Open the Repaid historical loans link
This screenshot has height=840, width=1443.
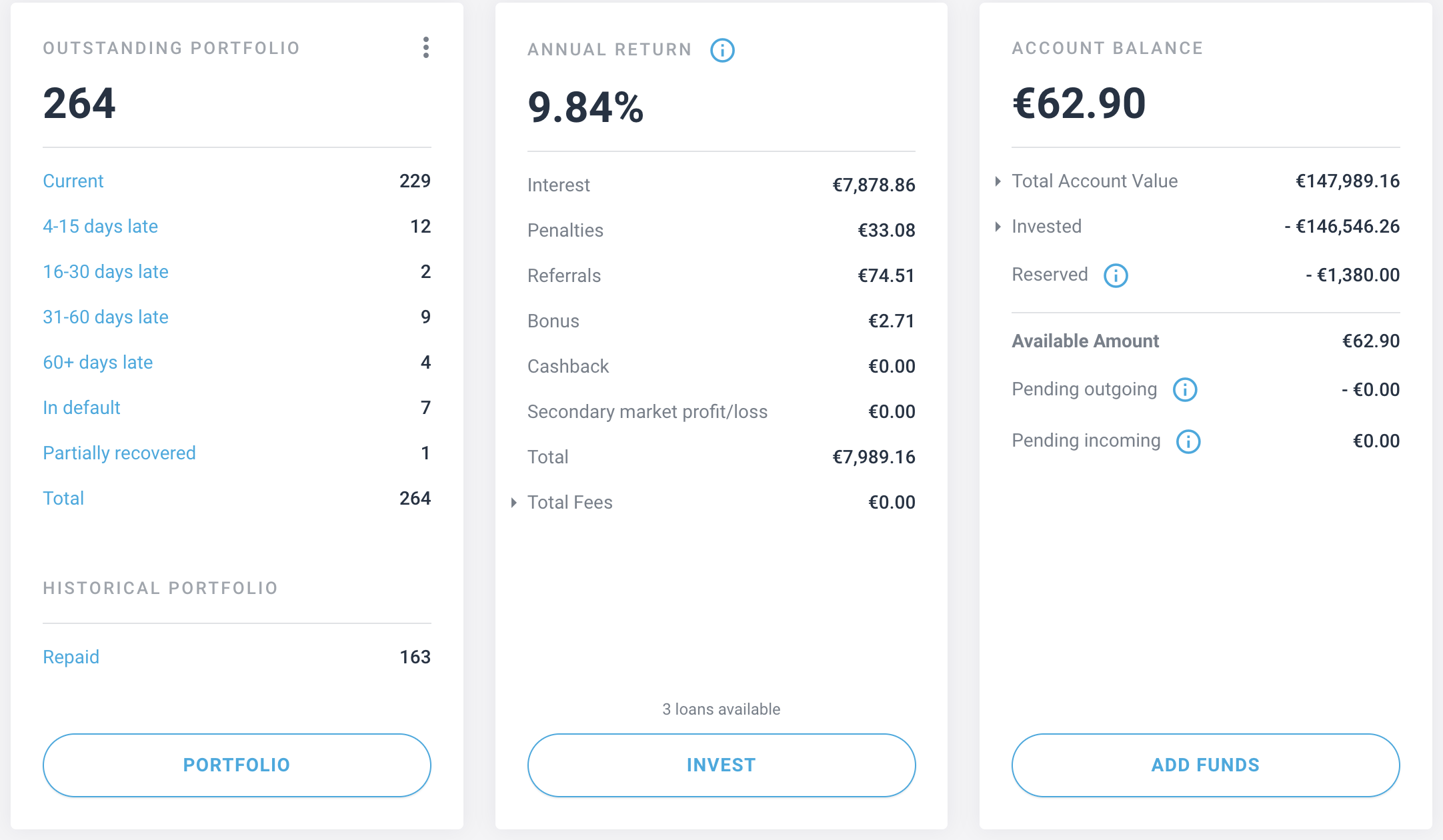[71, 657]
